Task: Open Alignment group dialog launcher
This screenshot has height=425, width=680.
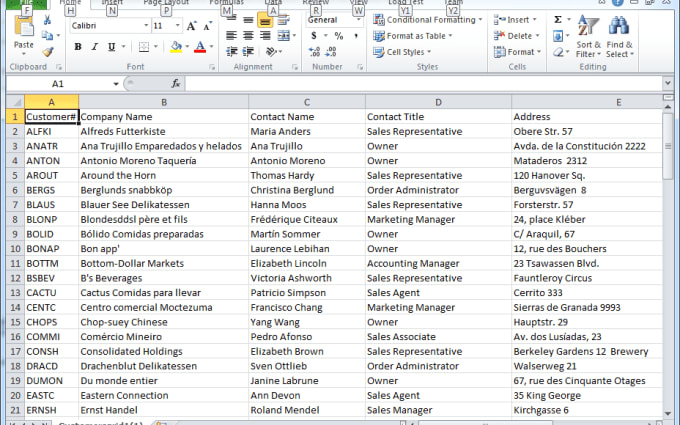Action: (295, 67)
